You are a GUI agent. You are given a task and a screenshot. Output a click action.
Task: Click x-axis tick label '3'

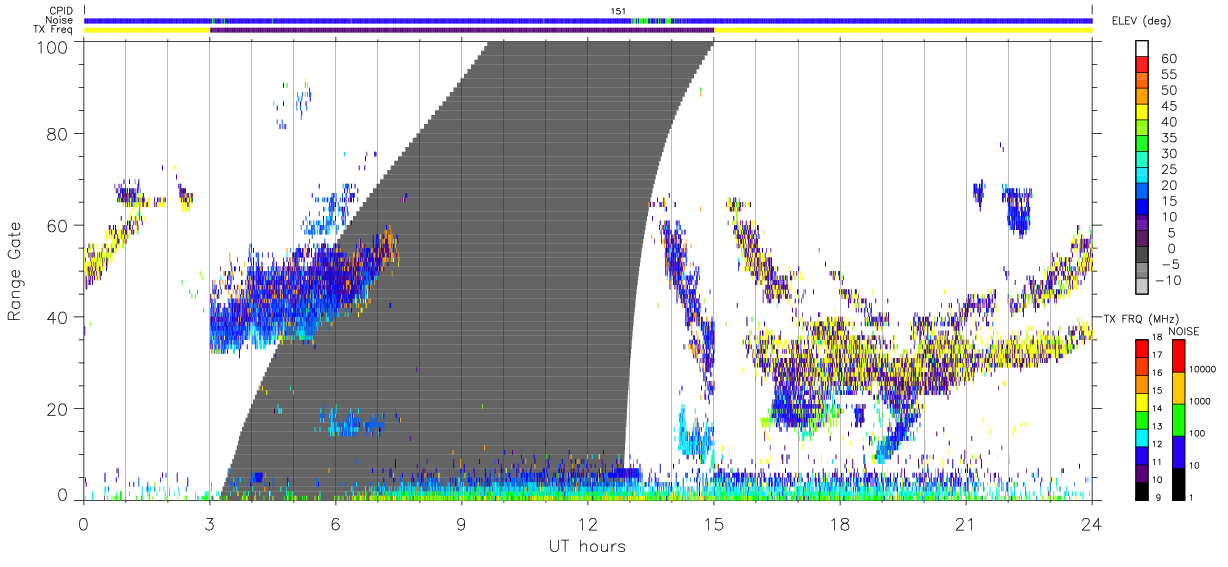coord(210,524)
